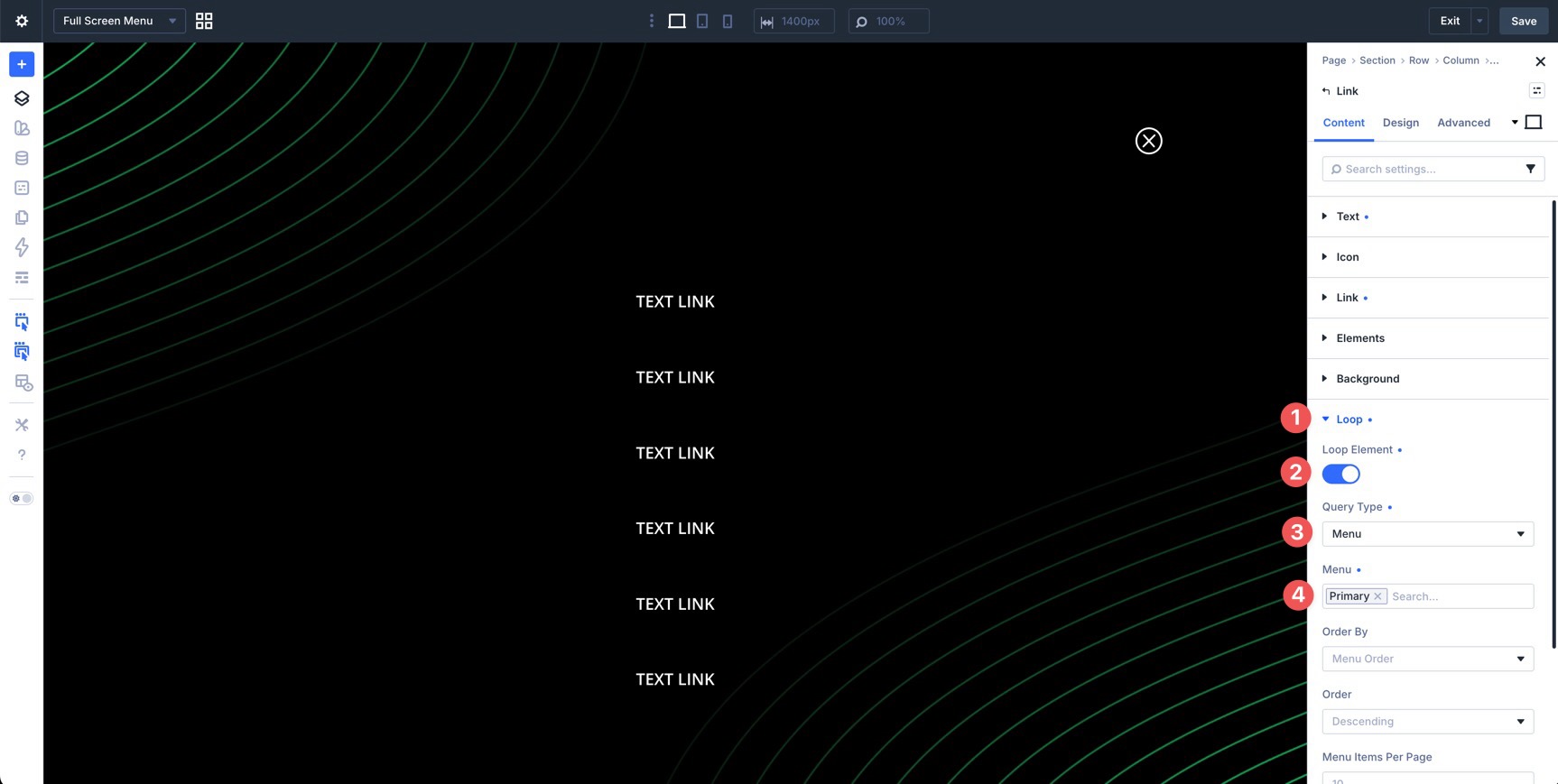Switch to the Content tab
The image size is (1558, 784).
1343,123
